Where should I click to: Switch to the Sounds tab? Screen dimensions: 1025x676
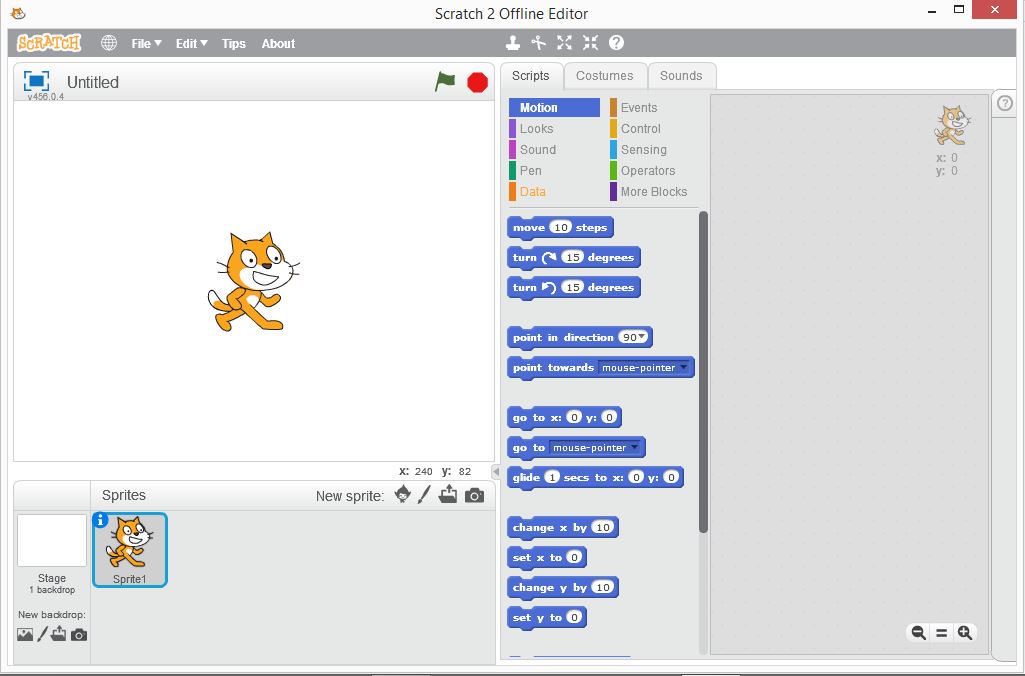[x=681, y=75]
